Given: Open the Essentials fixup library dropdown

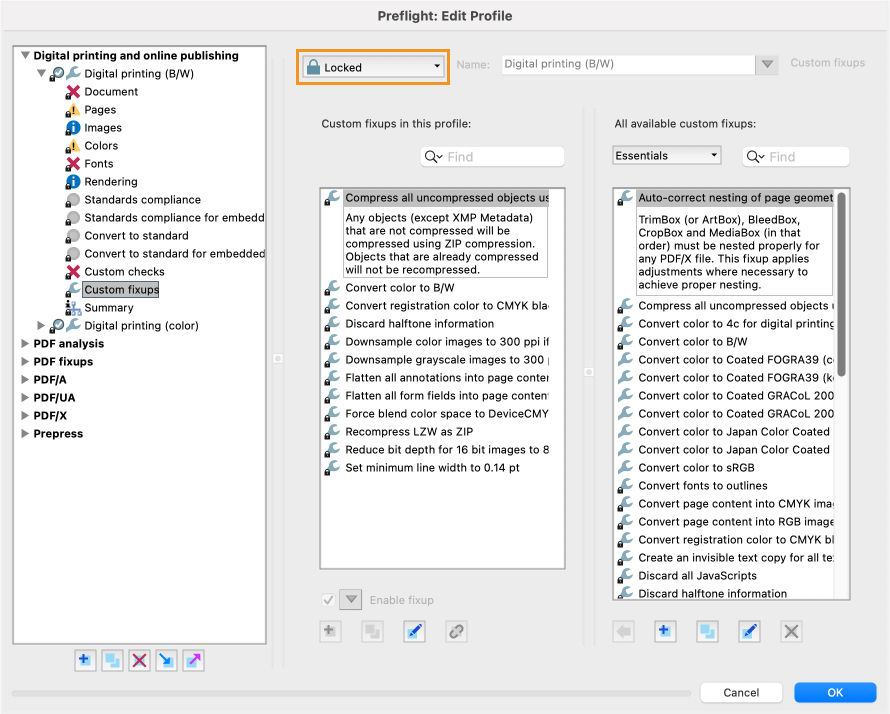Looking at the screenshot, I should [667, 155].
